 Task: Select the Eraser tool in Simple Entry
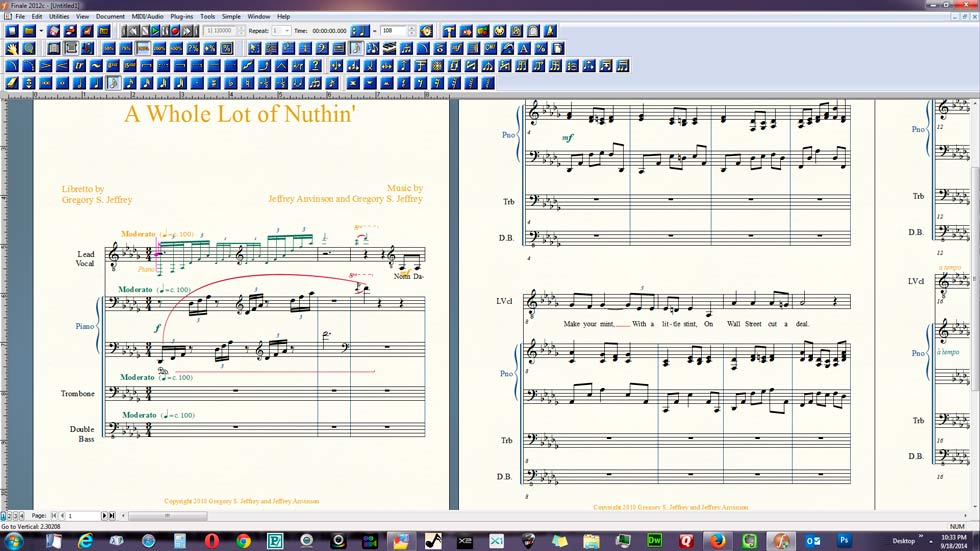pos(12,83)
